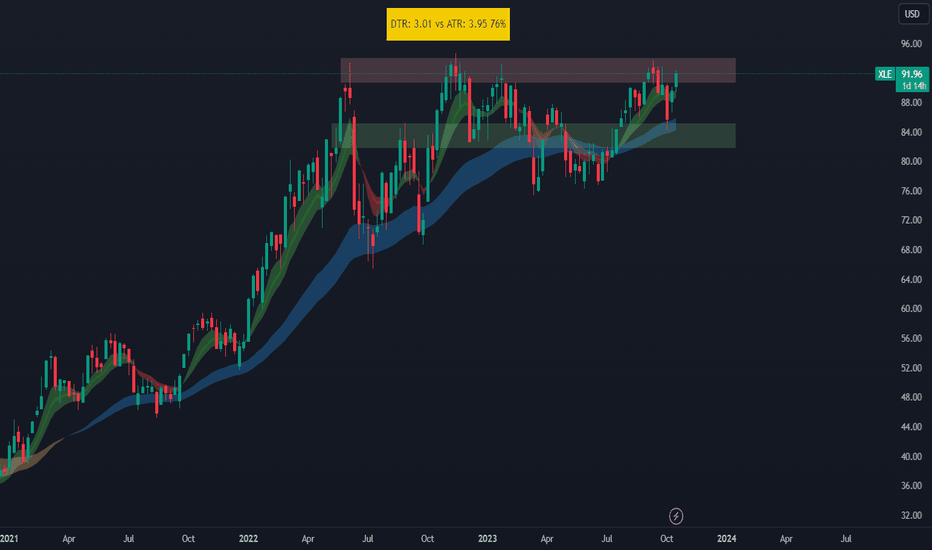932x550 pixels.
Task: Click the 40.00 price axis label
Action: [x=911, y=457]
